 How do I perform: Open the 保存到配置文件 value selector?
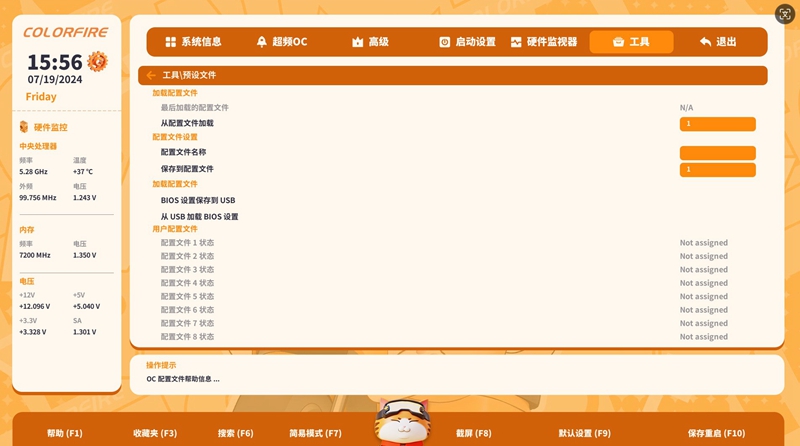[x=717, y=170]
